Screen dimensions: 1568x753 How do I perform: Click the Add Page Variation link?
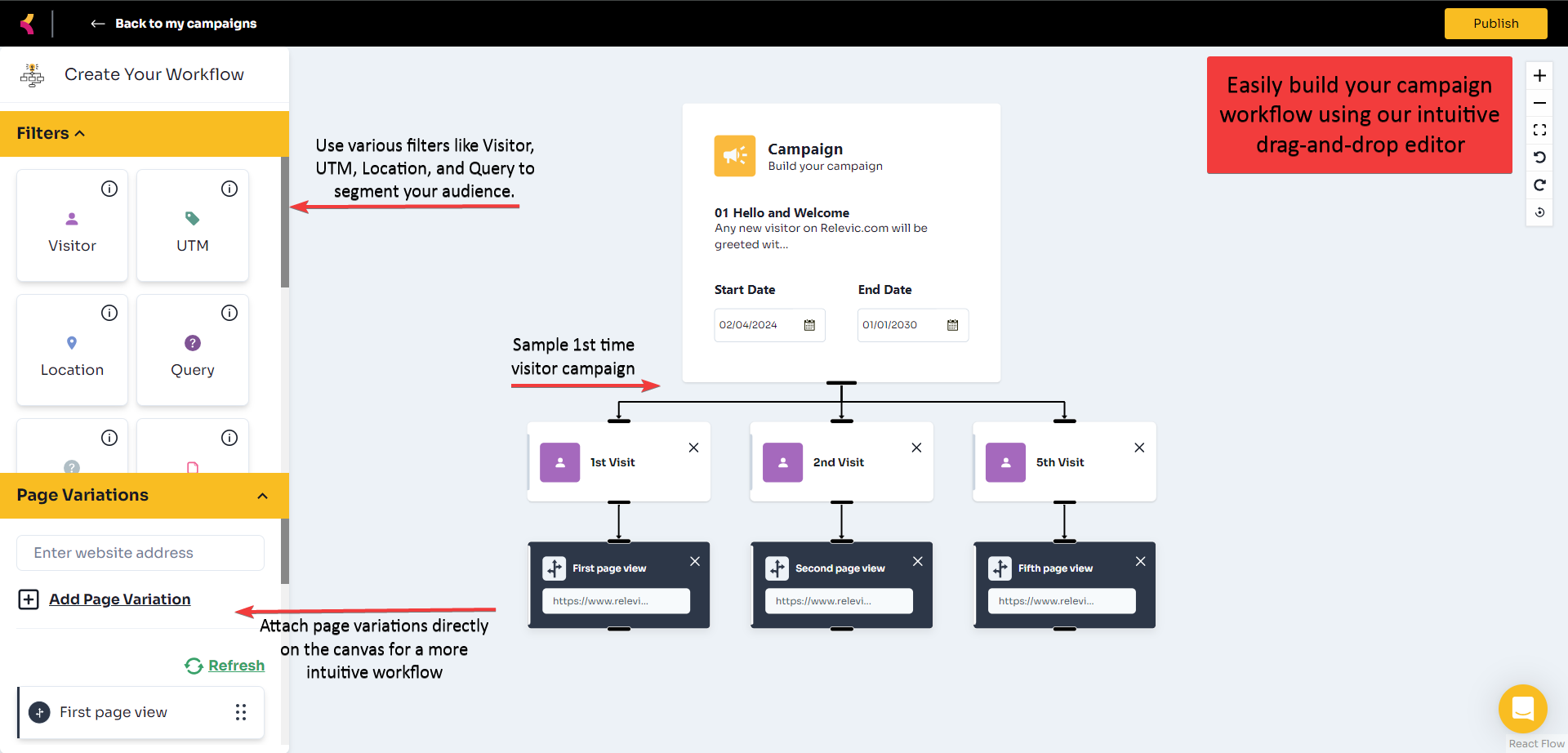coord(119,599)
